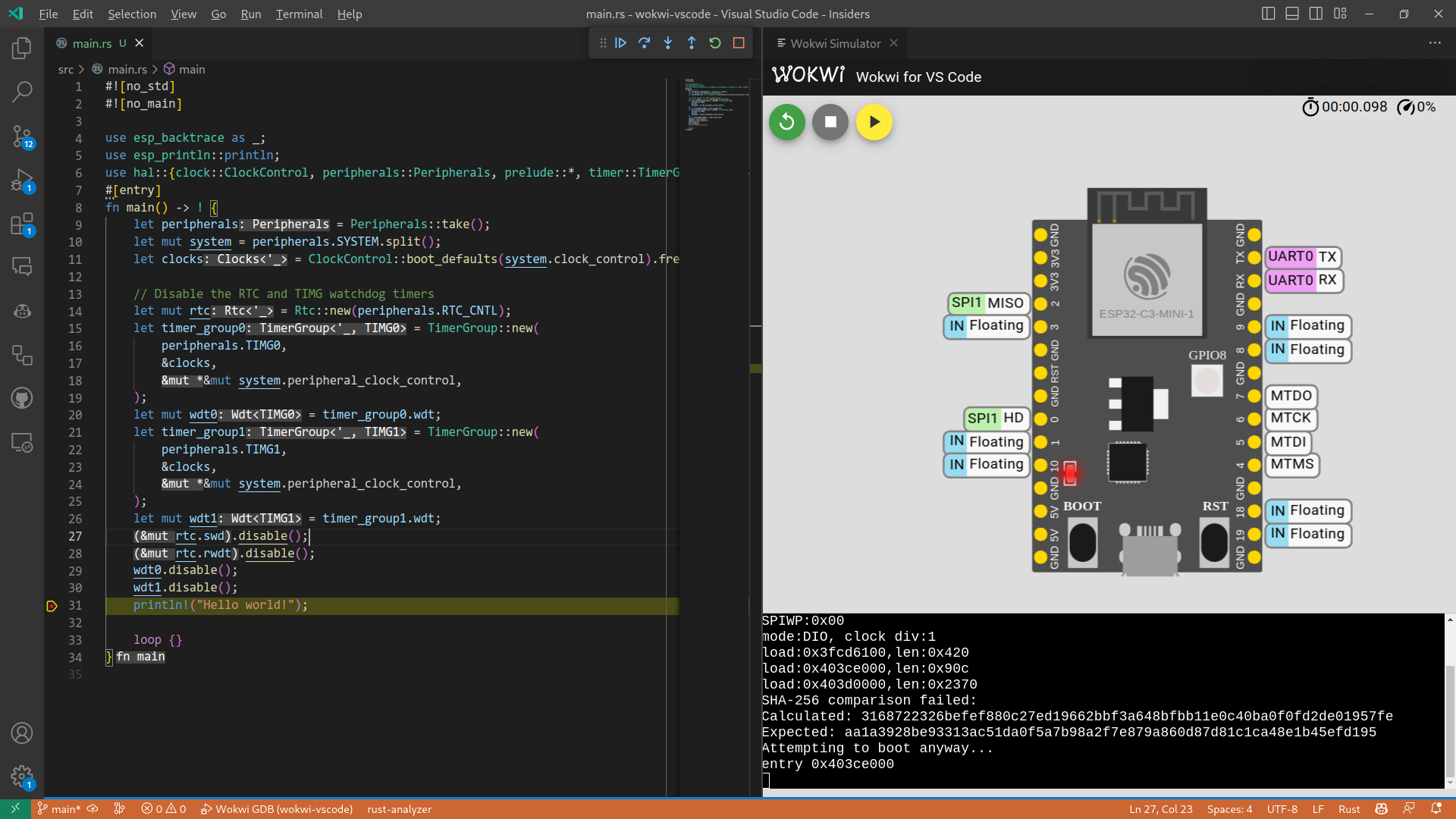Expand main function breadcrumb
This screenshot has height=819, width=1456.
(192, 69)
